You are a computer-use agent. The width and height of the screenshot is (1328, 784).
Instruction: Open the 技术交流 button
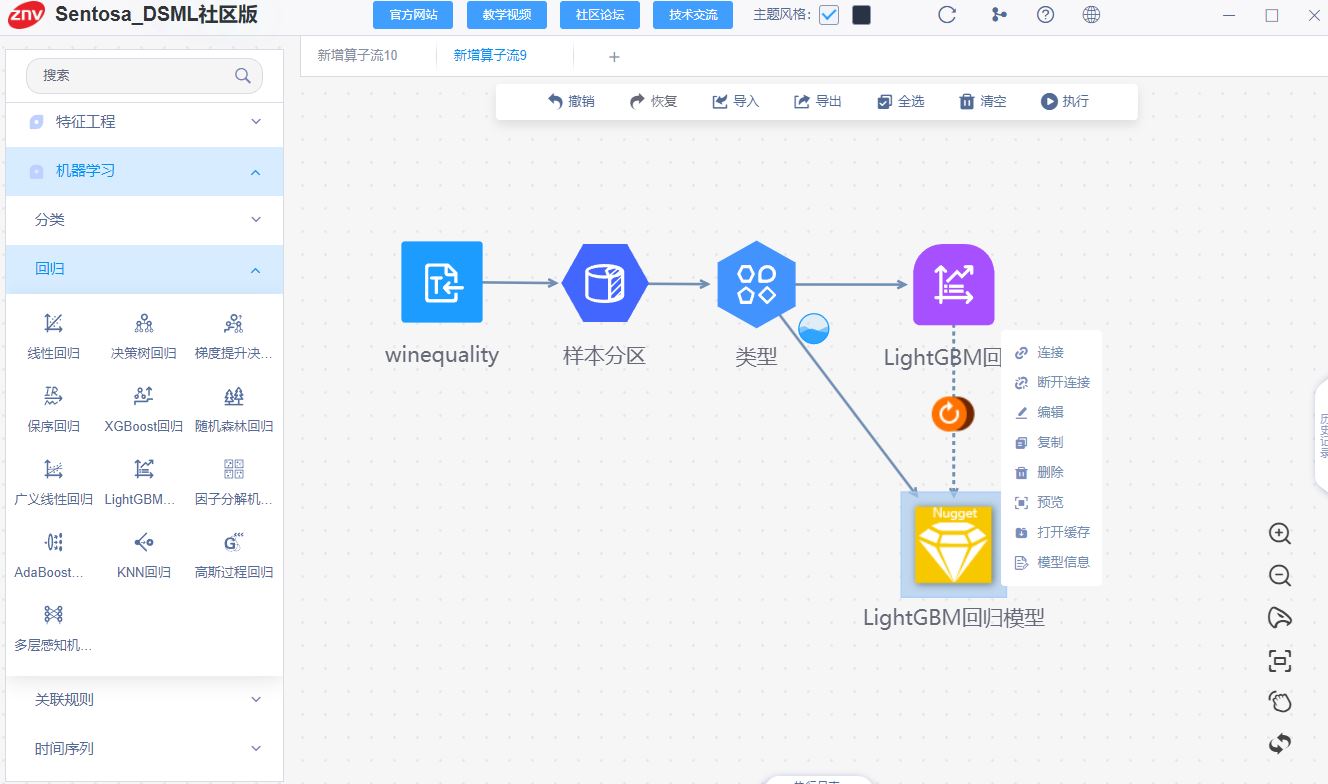pos(693,15)
